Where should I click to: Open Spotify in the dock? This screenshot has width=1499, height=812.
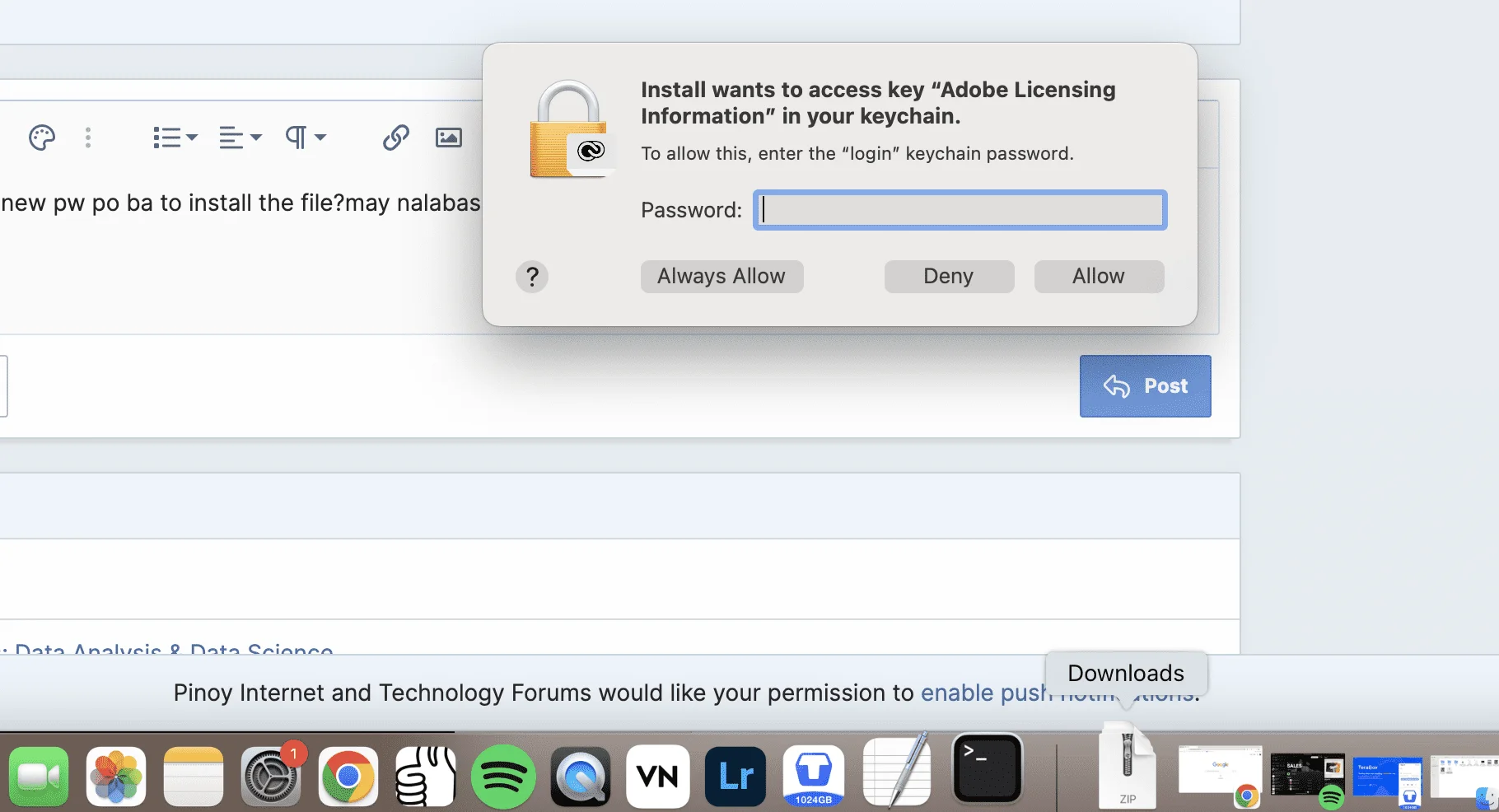point(503,777)
